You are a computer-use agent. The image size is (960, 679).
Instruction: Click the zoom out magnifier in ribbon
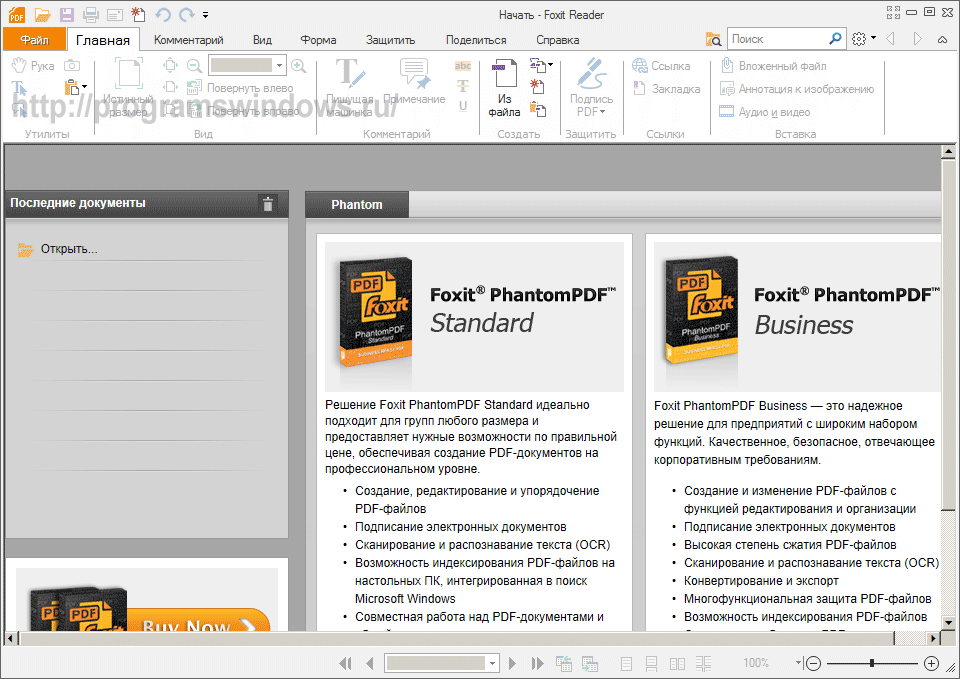(x=194, y=66)
